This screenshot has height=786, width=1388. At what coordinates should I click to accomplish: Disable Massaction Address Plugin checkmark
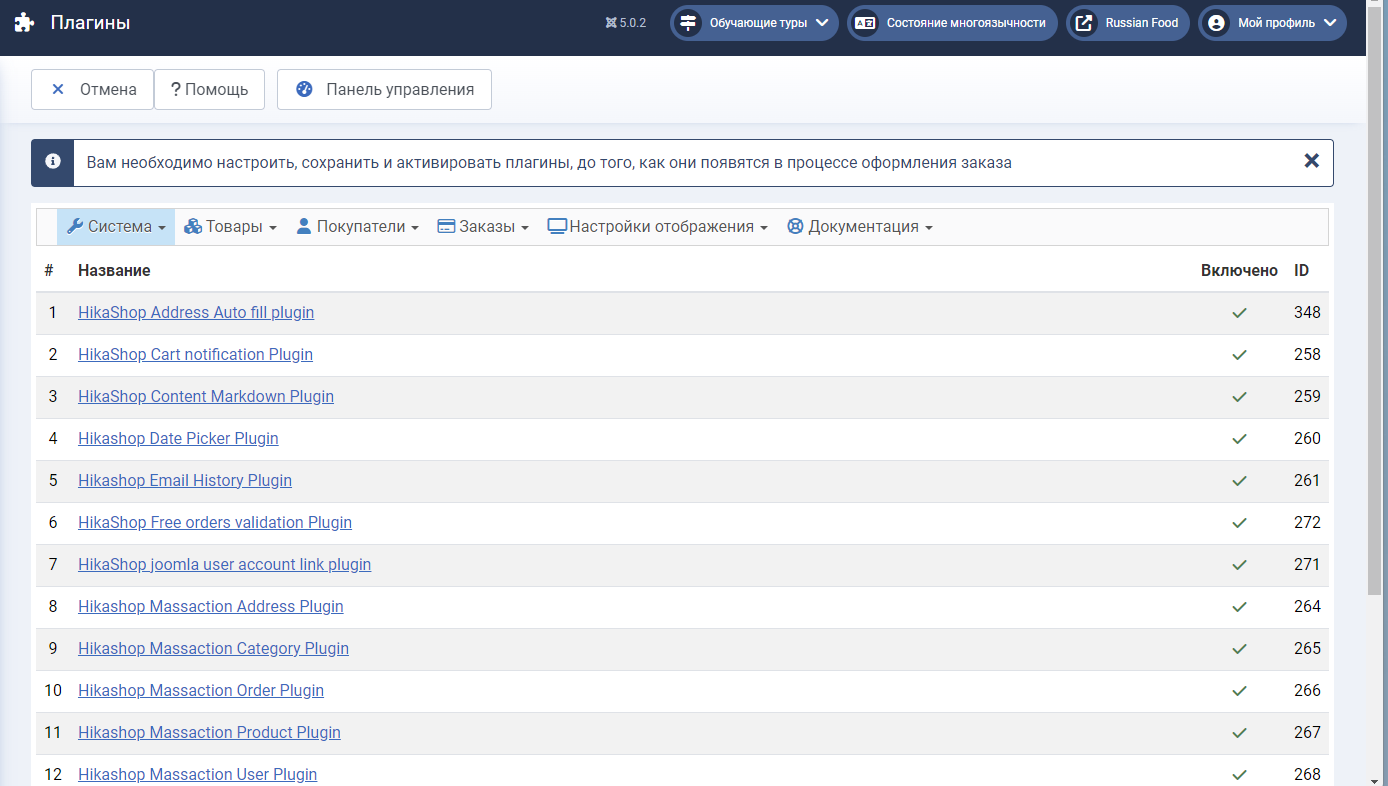coord(1240,607)
